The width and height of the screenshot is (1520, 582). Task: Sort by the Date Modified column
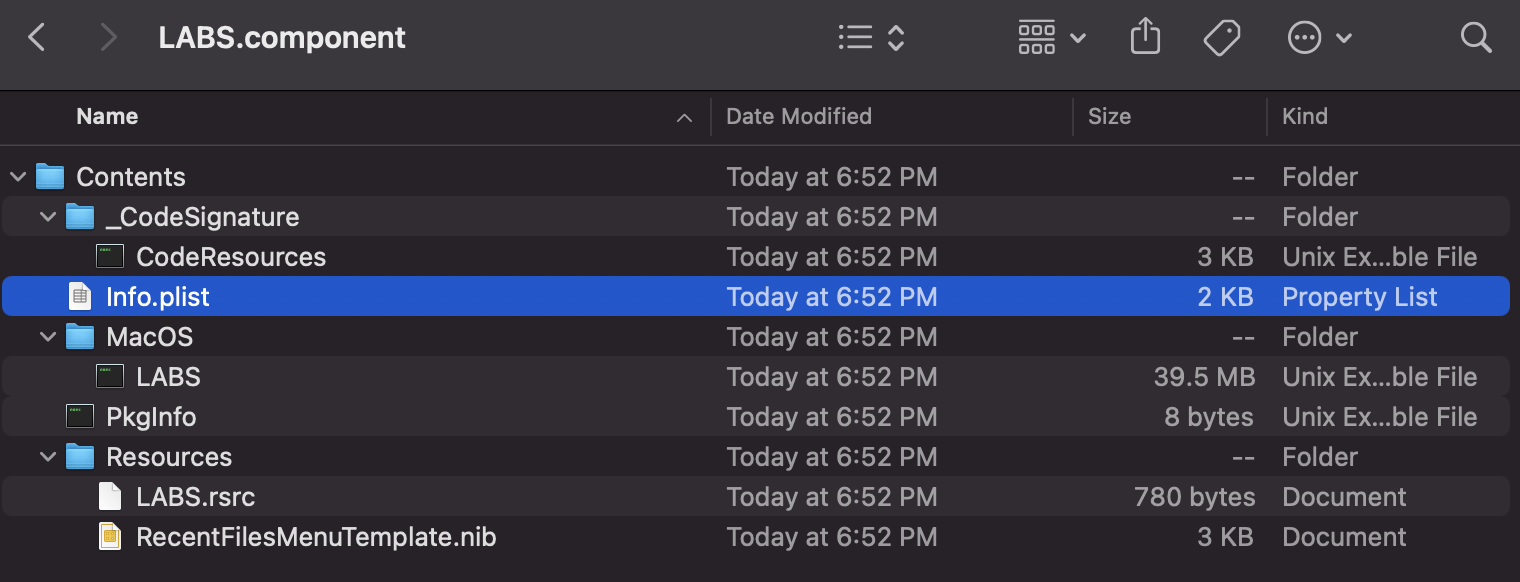[x=798, y=116]
